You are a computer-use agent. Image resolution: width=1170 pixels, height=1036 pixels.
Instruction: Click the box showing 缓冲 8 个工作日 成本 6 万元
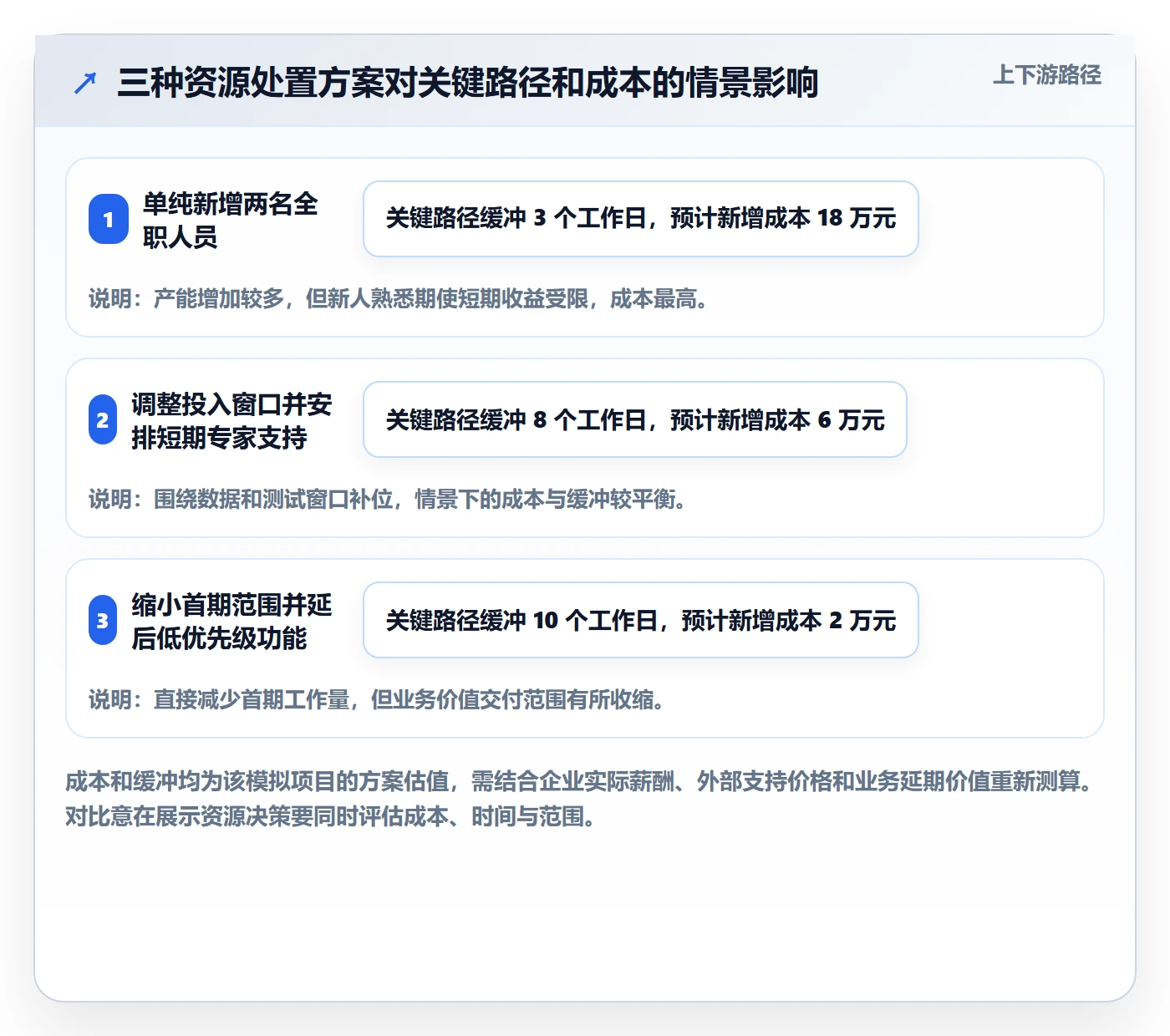(x=635, y=419)
